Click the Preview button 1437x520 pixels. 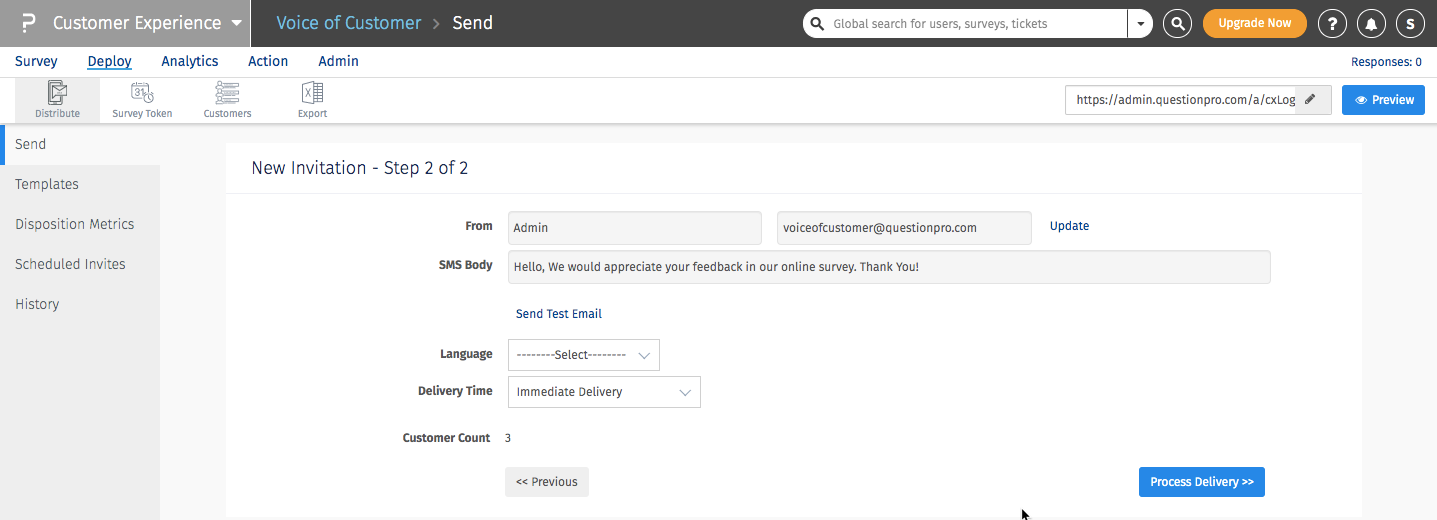click(1383, 100)
